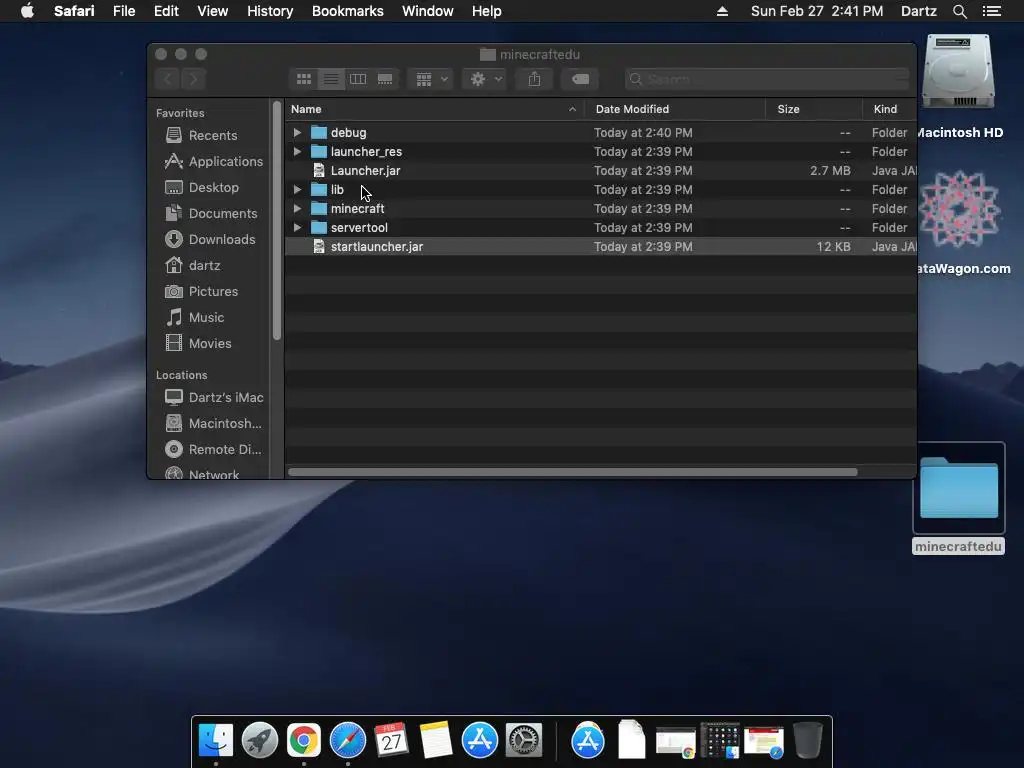Switch Finder to gallery view
Viewport: 1024px width, 768px height.
tap(385, 79)
